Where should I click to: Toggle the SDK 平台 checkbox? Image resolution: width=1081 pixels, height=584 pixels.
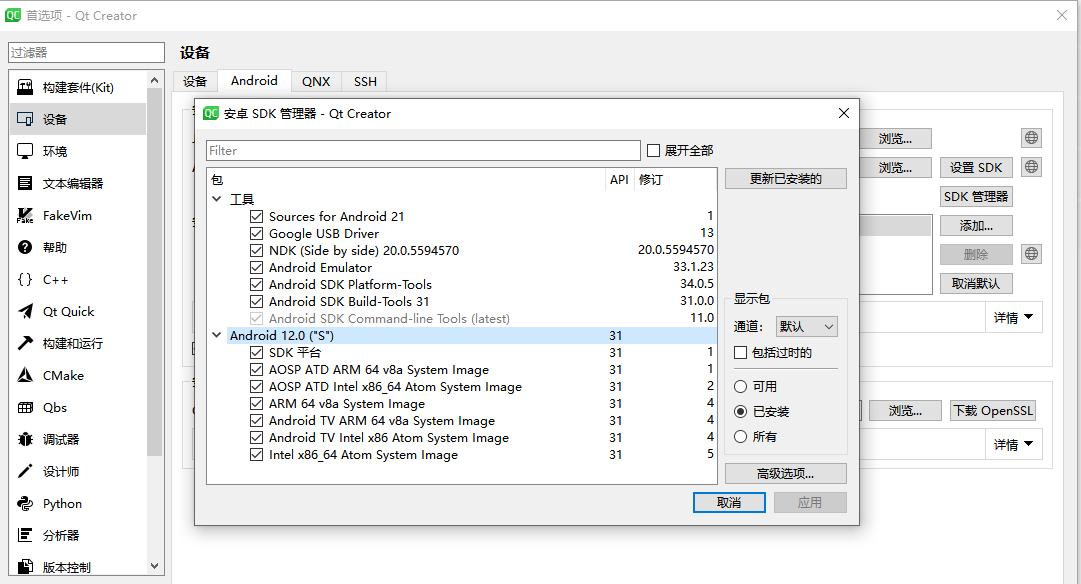pyautogui.click(x=256, y=352)
